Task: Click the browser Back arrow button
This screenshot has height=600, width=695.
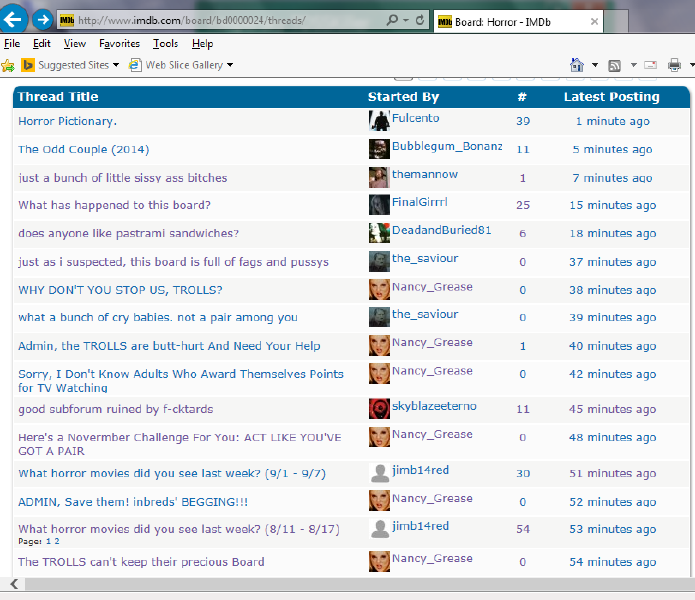Action: tap(14, 20)
